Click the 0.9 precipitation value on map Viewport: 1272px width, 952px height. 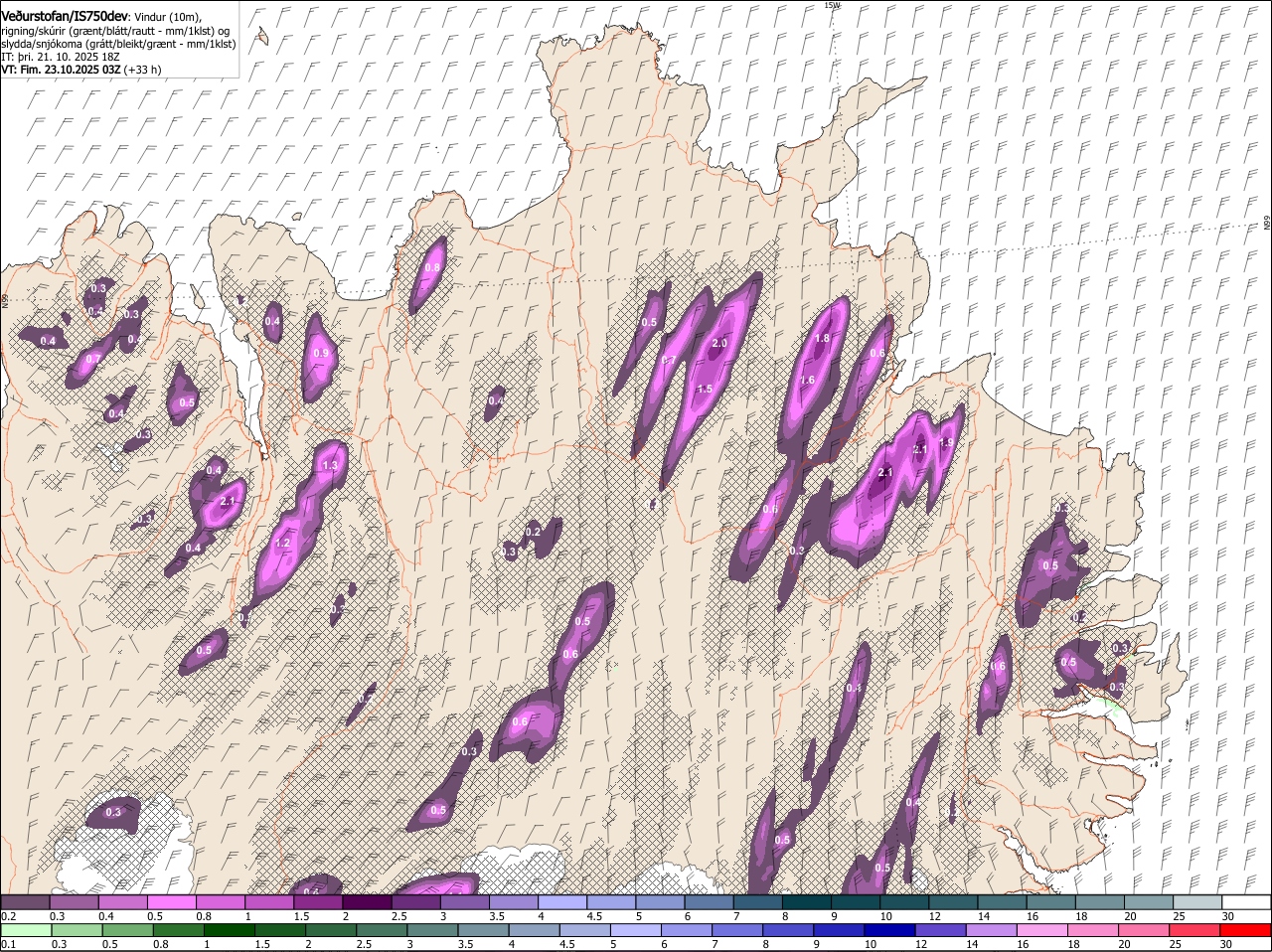(320, 354)
